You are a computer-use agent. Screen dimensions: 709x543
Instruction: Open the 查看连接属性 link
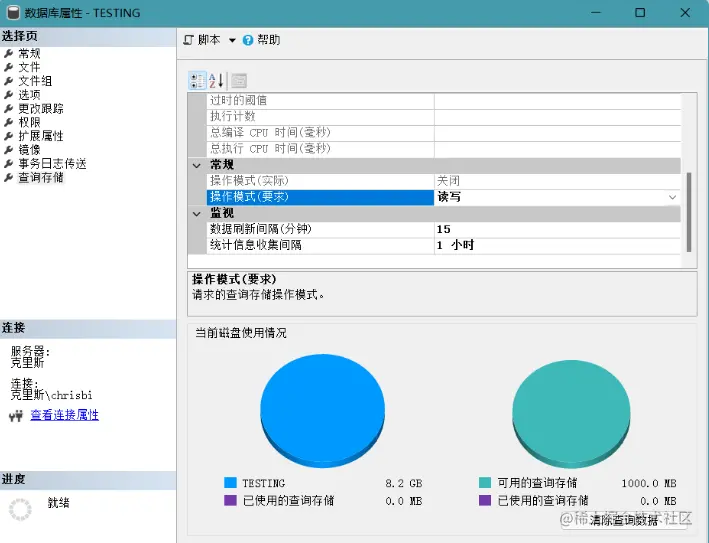[x=64, y=415]
